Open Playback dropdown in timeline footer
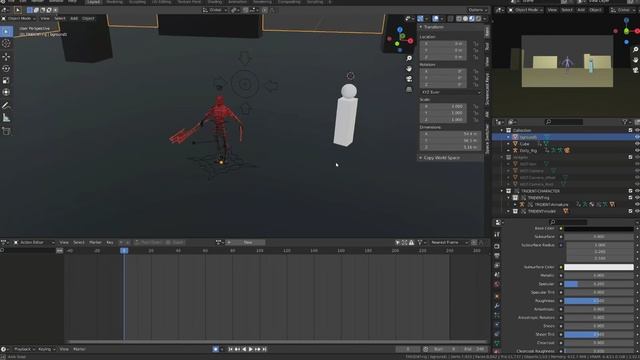 [x=23, y=349]
